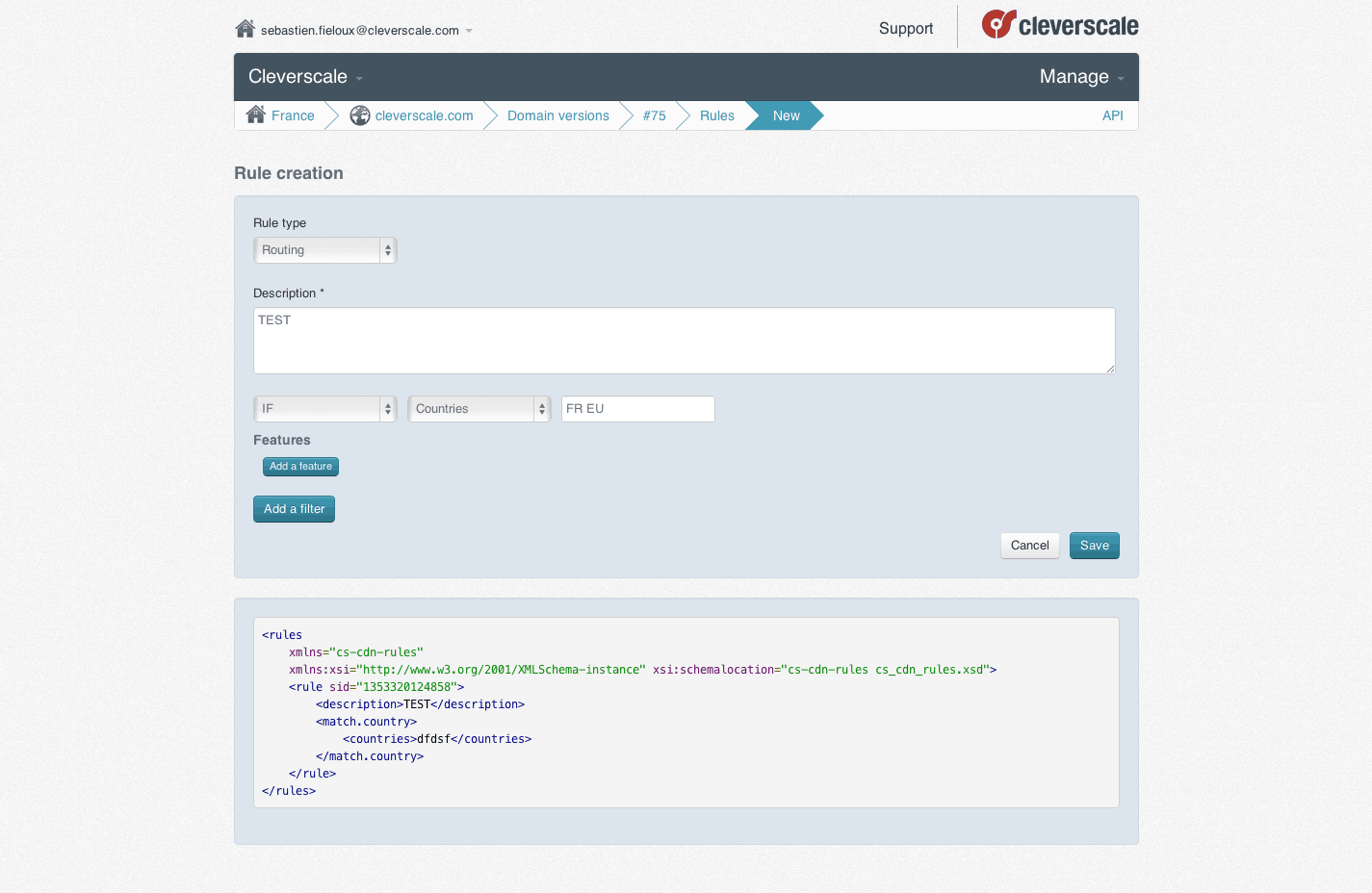Navigate to cleverscale.com breadcrumb
1372x893 pixels.
pyautogui.click(x=425, y=115)
